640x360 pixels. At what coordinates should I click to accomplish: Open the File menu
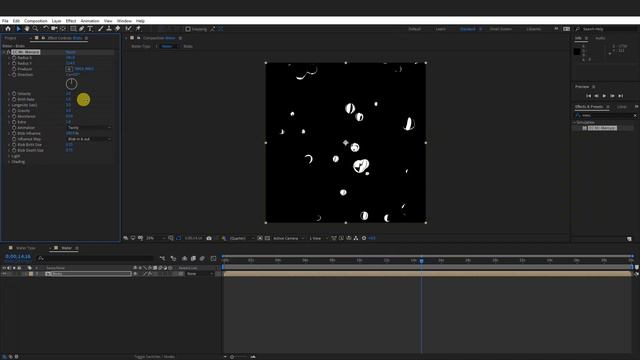point(5,20)
